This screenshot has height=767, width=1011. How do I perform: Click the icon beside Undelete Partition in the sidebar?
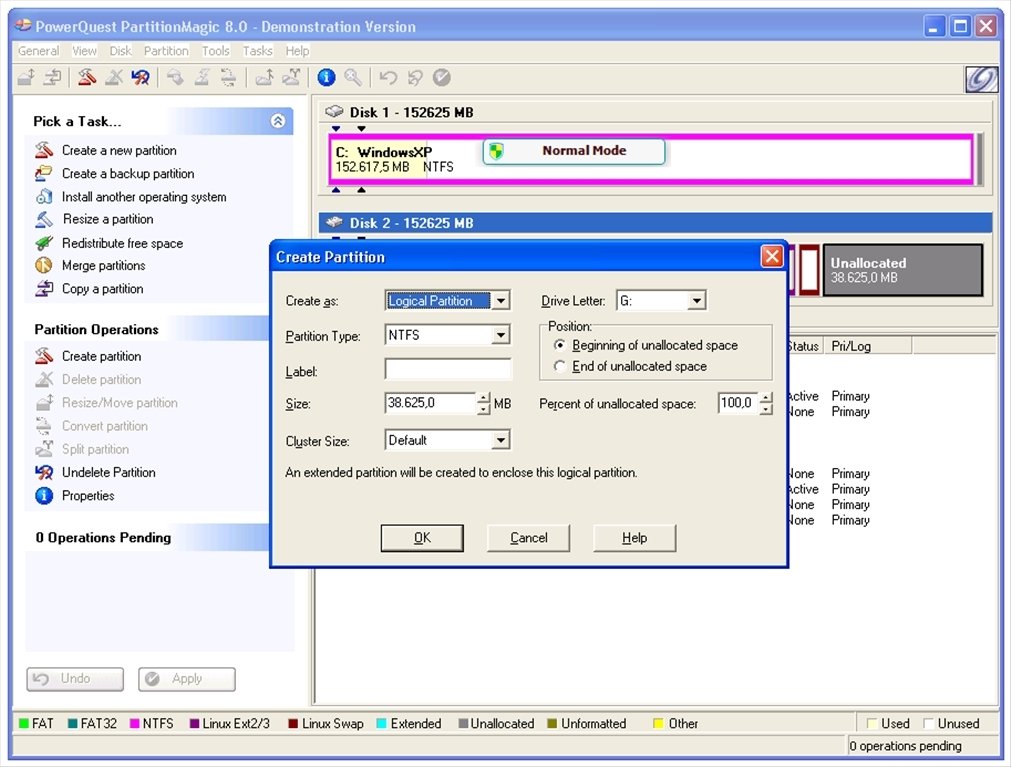tap(44, 472)
